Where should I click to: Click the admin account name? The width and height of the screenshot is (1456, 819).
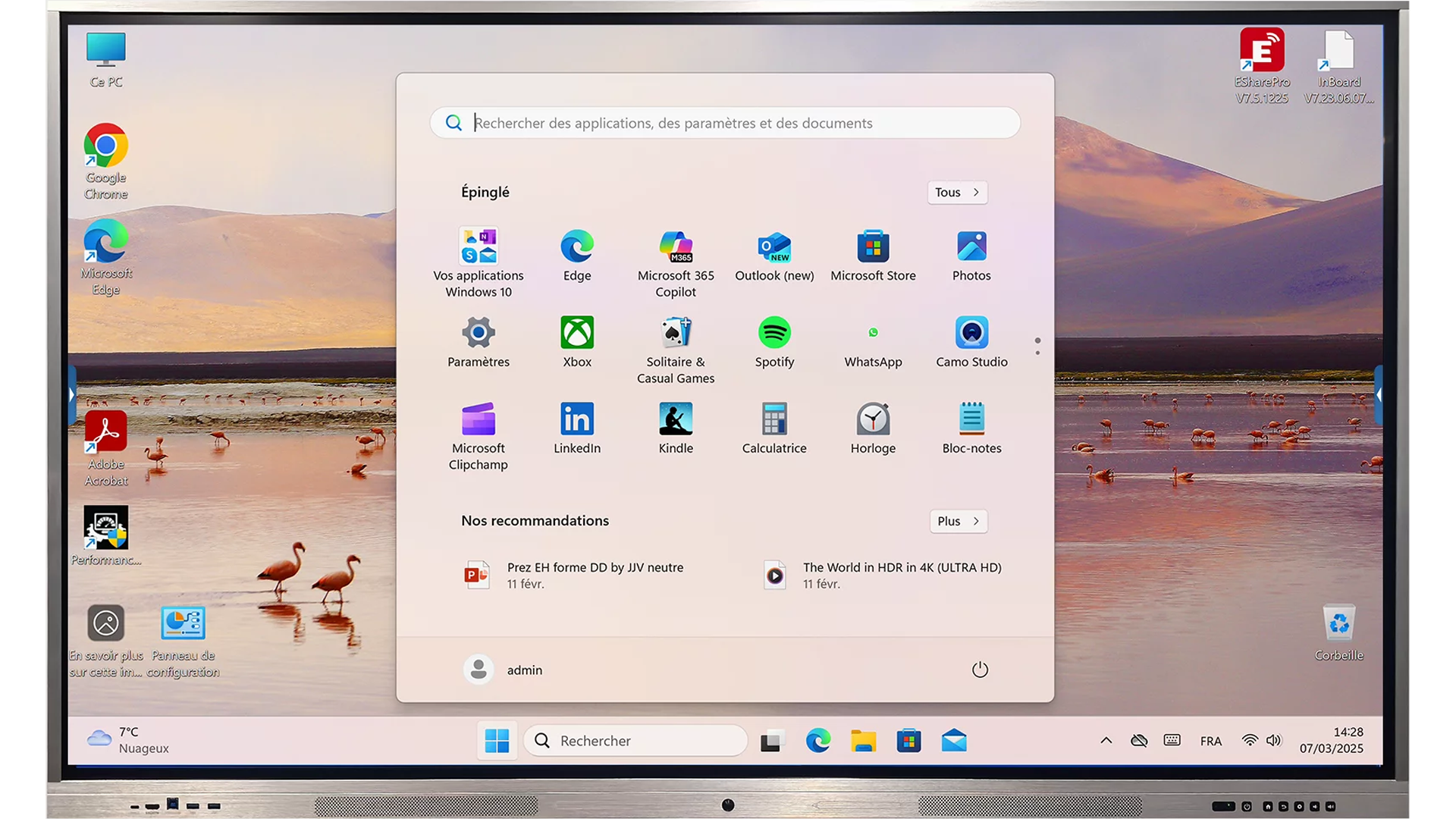(x=525, y=670)
